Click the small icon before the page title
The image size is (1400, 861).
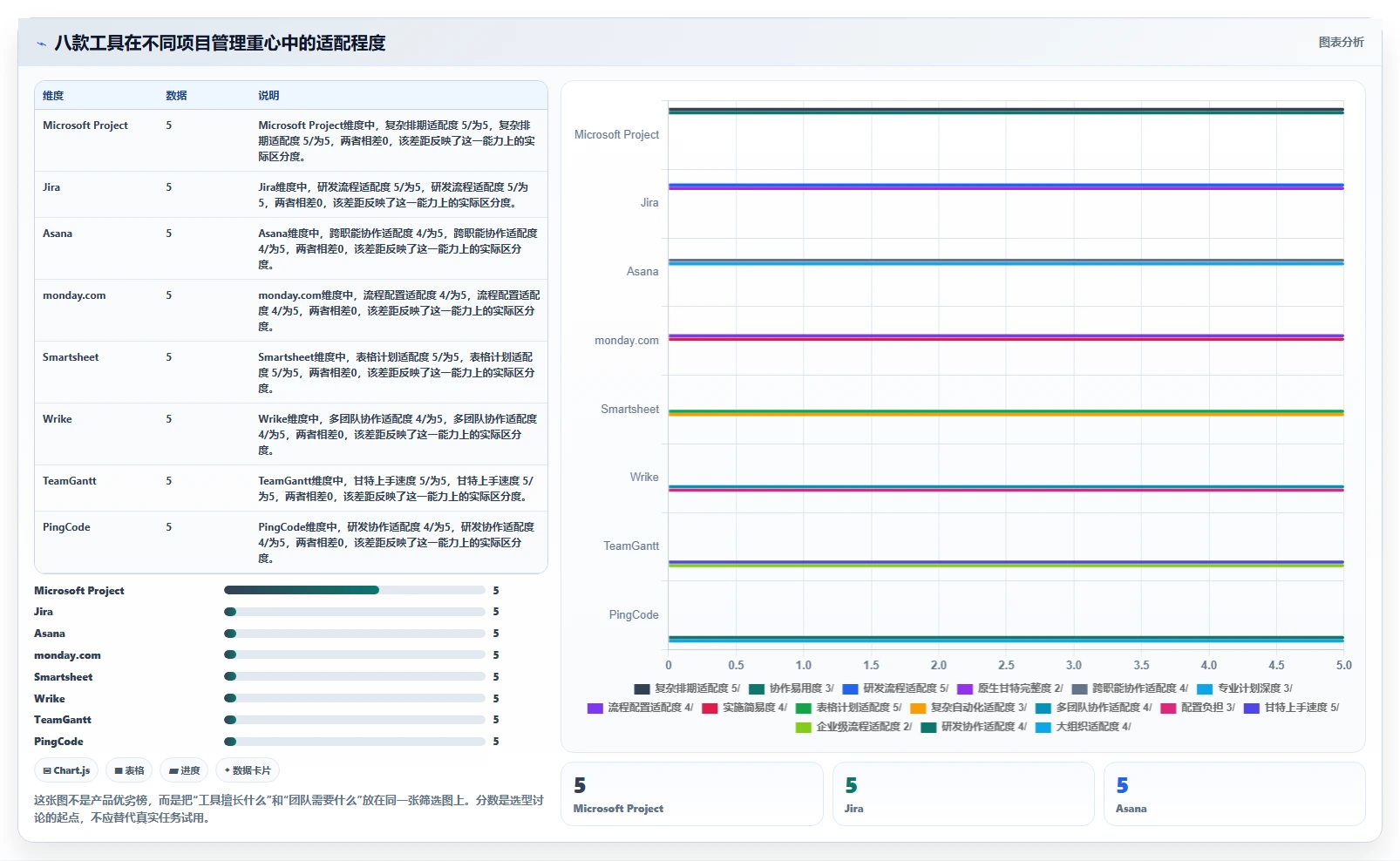(41, 44)
